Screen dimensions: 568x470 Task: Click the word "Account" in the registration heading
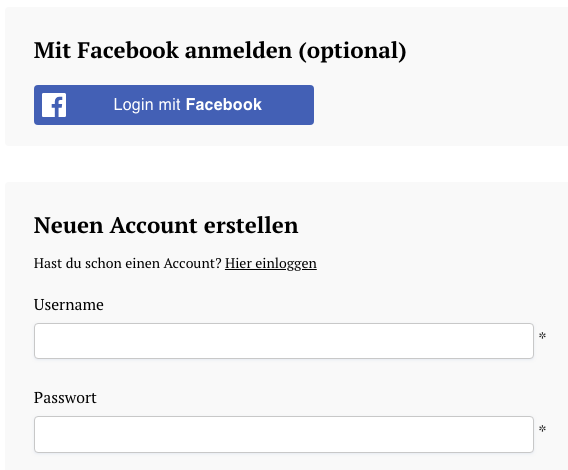[x=154, y=225]
